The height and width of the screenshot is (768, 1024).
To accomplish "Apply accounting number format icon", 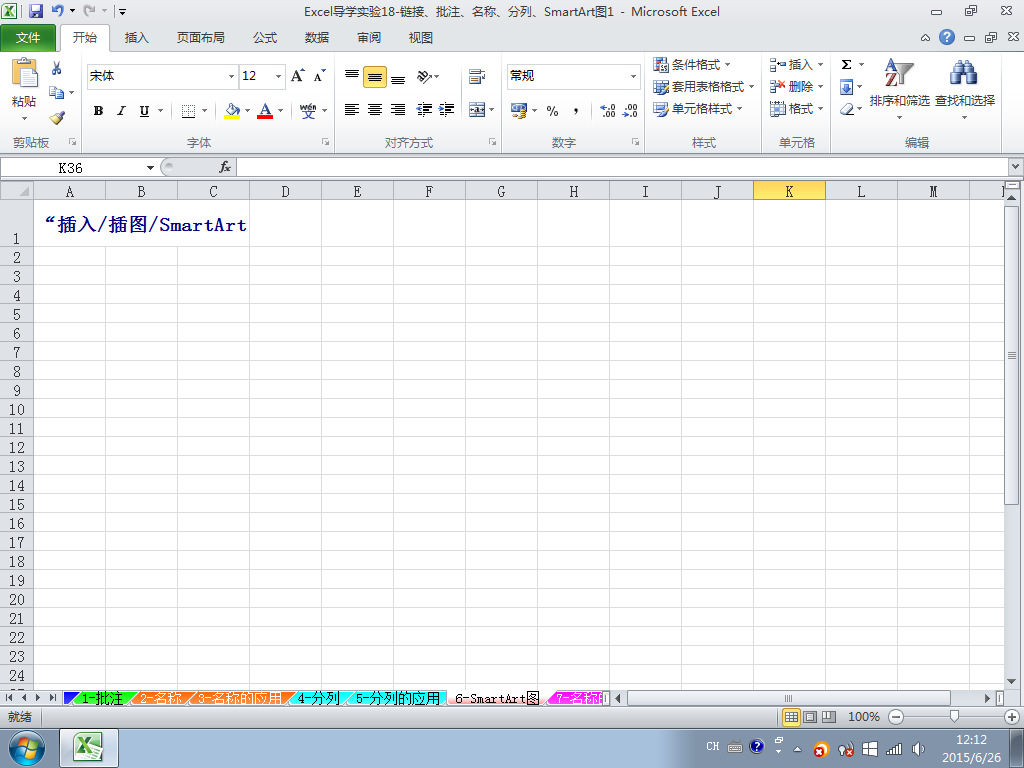I will click(x=519, y=111).
